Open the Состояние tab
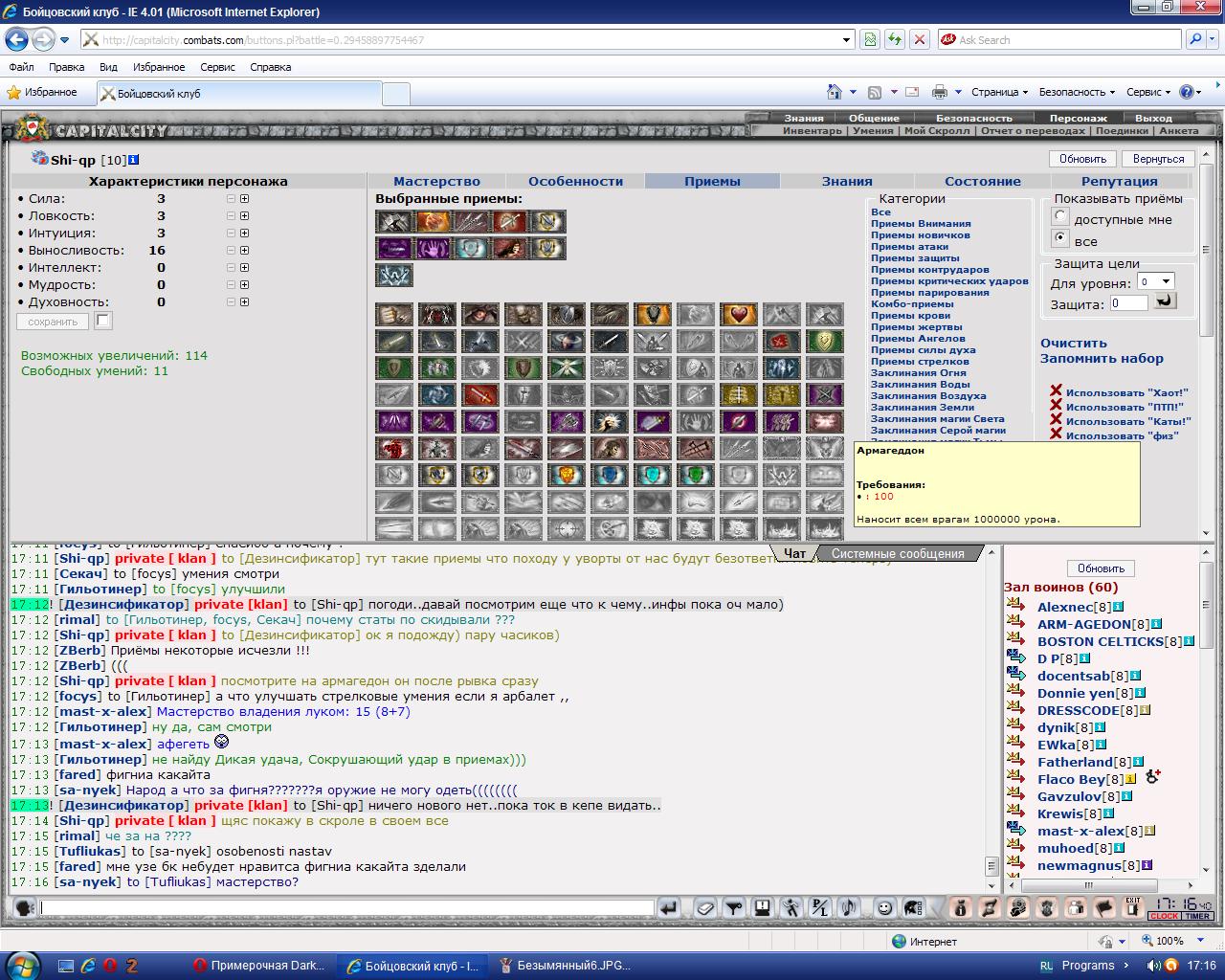This screenshot has width=1225, height=980. coord(983,181)
